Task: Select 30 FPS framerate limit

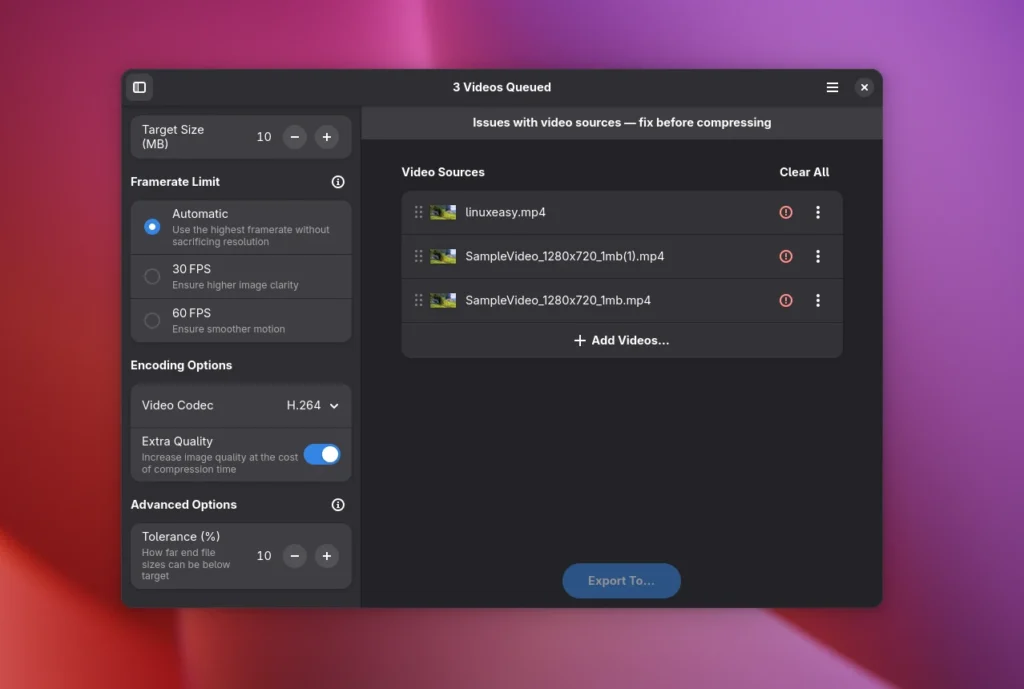Action: click(x=152, y=276)
